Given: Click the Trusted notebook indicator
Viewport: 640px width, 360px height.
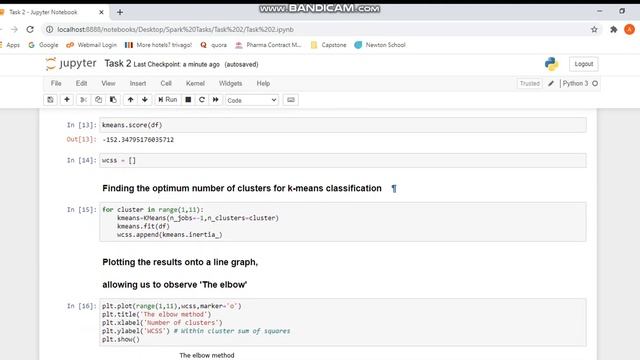Looking at the screenshot, I should (x=530, y=83).
